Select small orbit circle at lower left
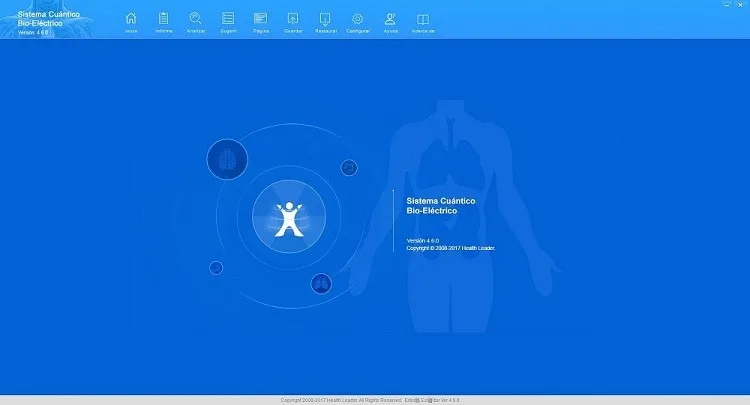The image size is (750, 405). [216, 268]
